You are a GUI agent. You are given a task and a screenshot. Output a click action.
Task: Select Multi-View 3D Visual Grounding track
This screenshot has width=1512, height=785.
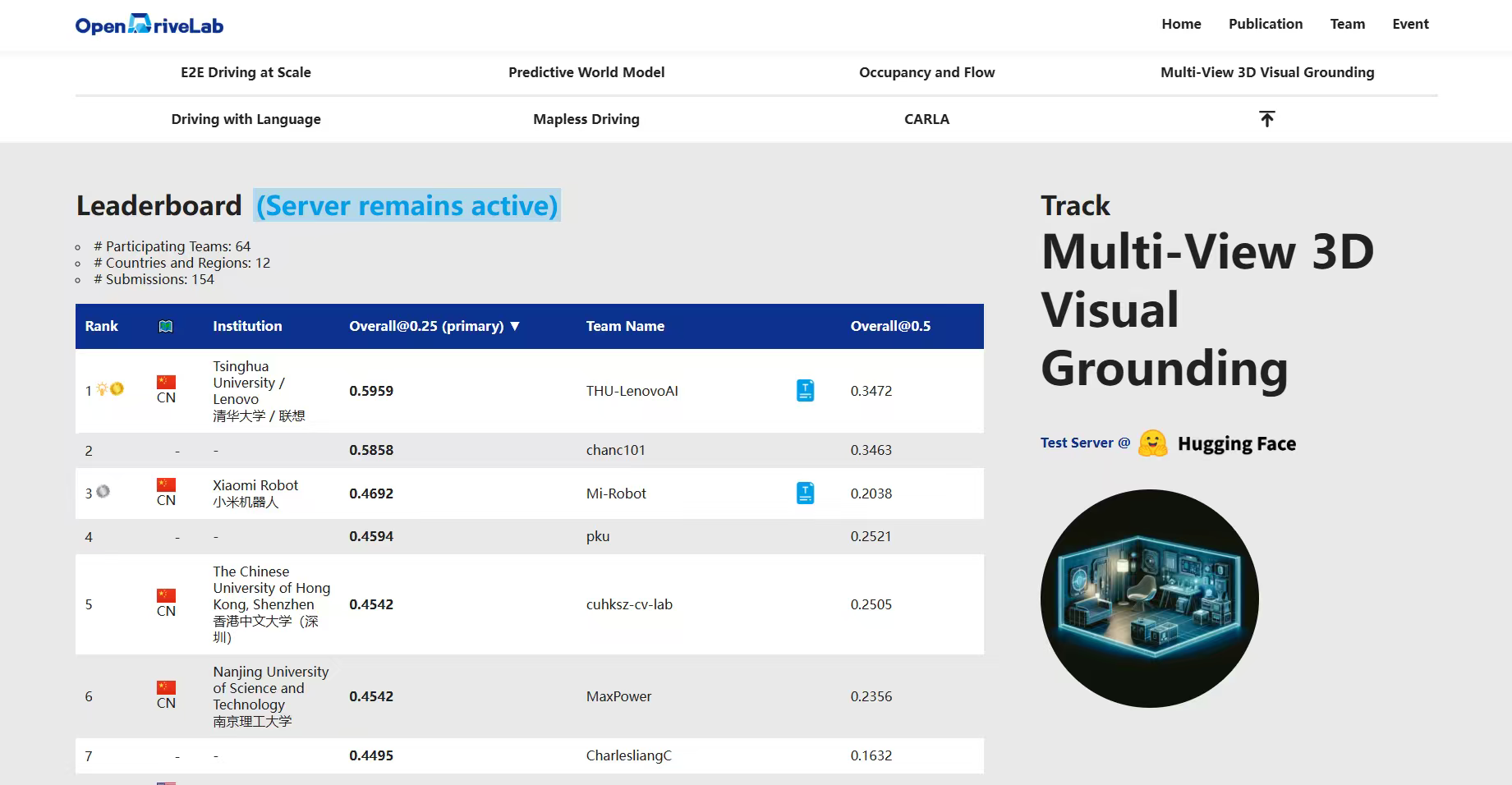coord(1267,72)
